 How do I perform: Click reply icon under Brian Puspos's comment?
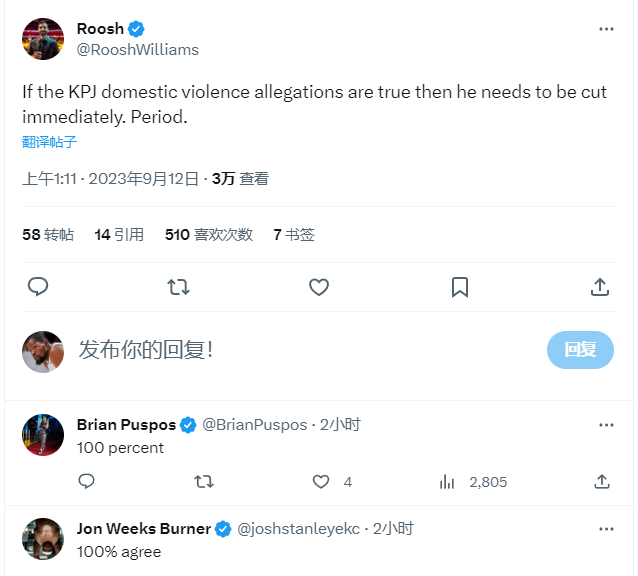(87, 482)
